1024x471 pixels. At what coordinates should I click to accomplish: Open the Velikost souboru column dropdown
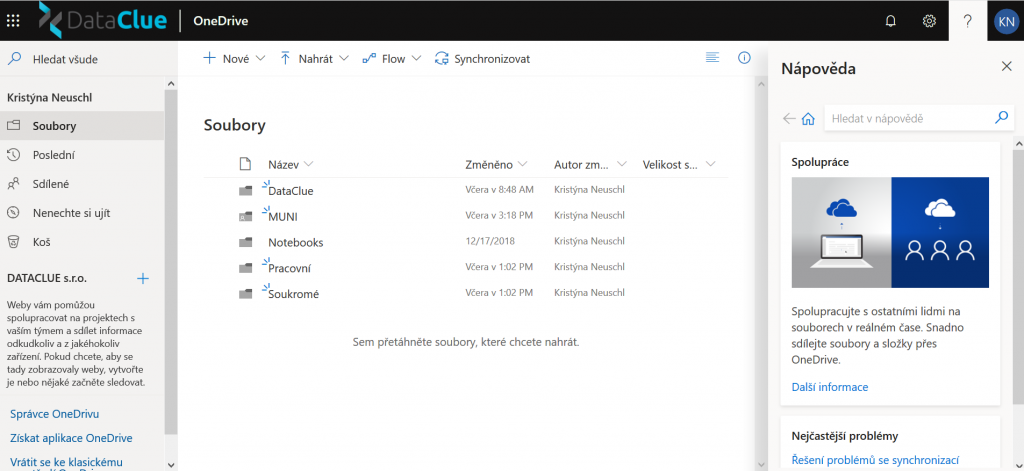tap(679, 164)
